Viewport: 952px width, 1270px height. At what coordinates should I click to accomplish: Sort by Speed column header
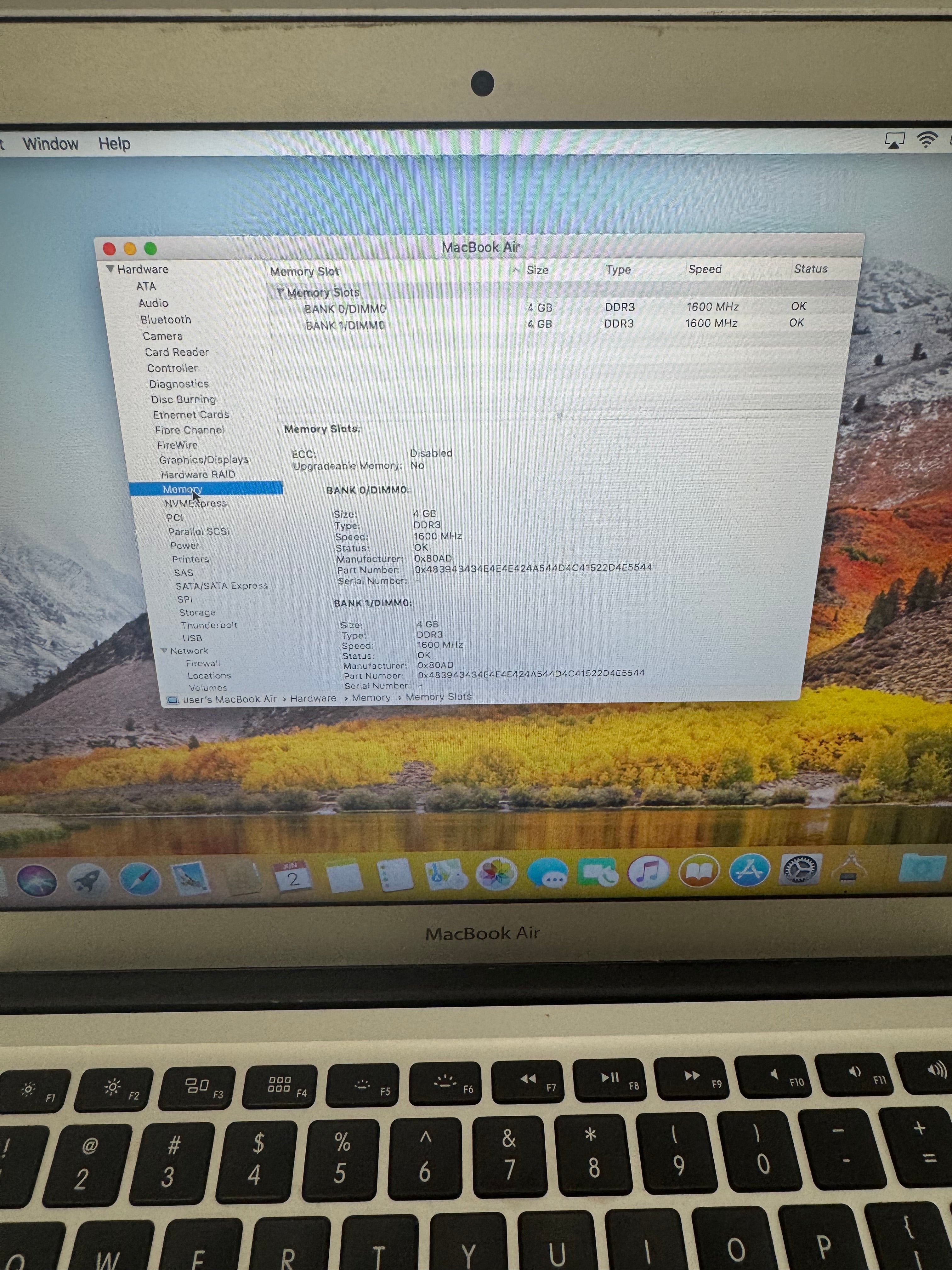(705, 269)
